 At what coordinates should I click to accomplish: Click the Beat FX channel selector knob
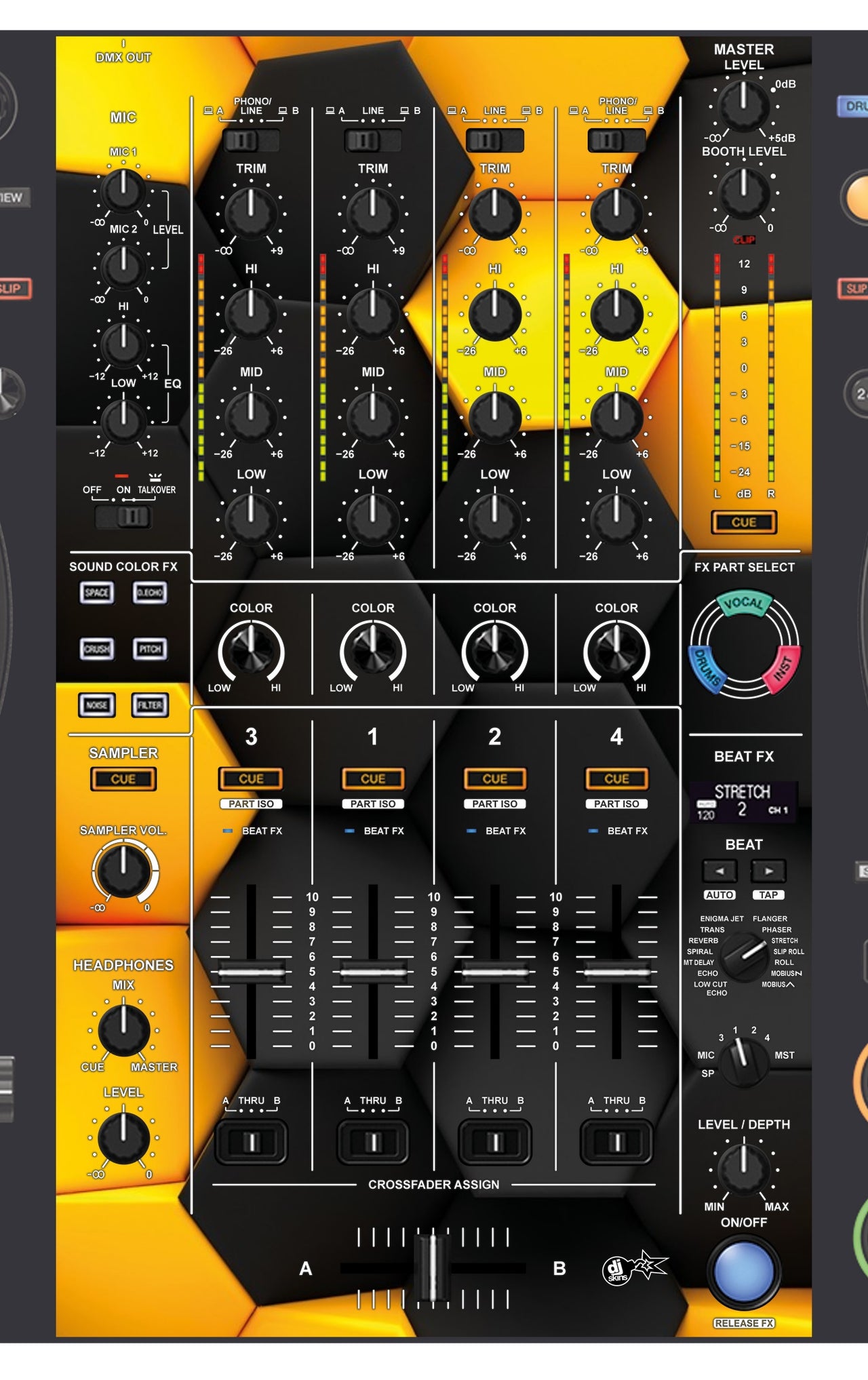(744, 1062)
